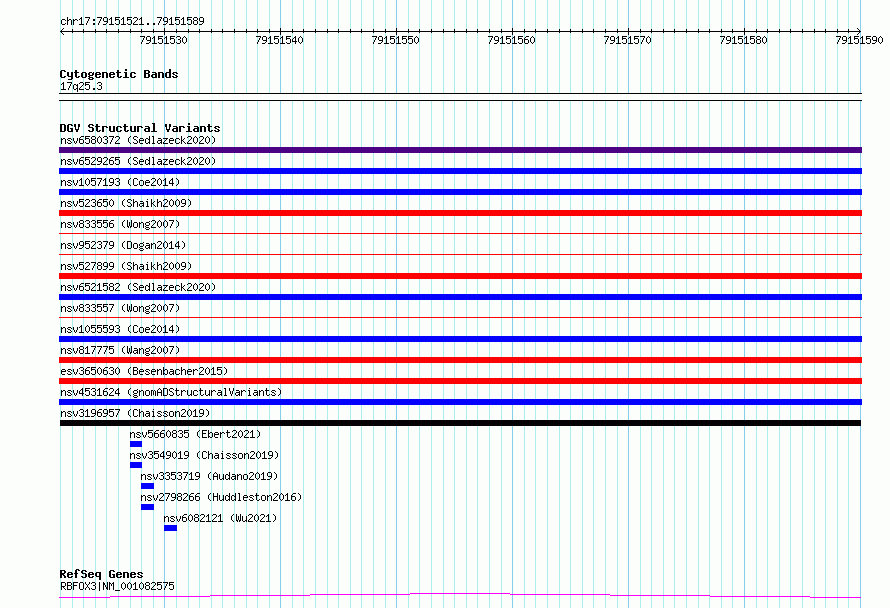Open nsv527899 (Shaikh2009) variant label
The width and height of the screenshot is (890, 608).
(x=126, y=266)
